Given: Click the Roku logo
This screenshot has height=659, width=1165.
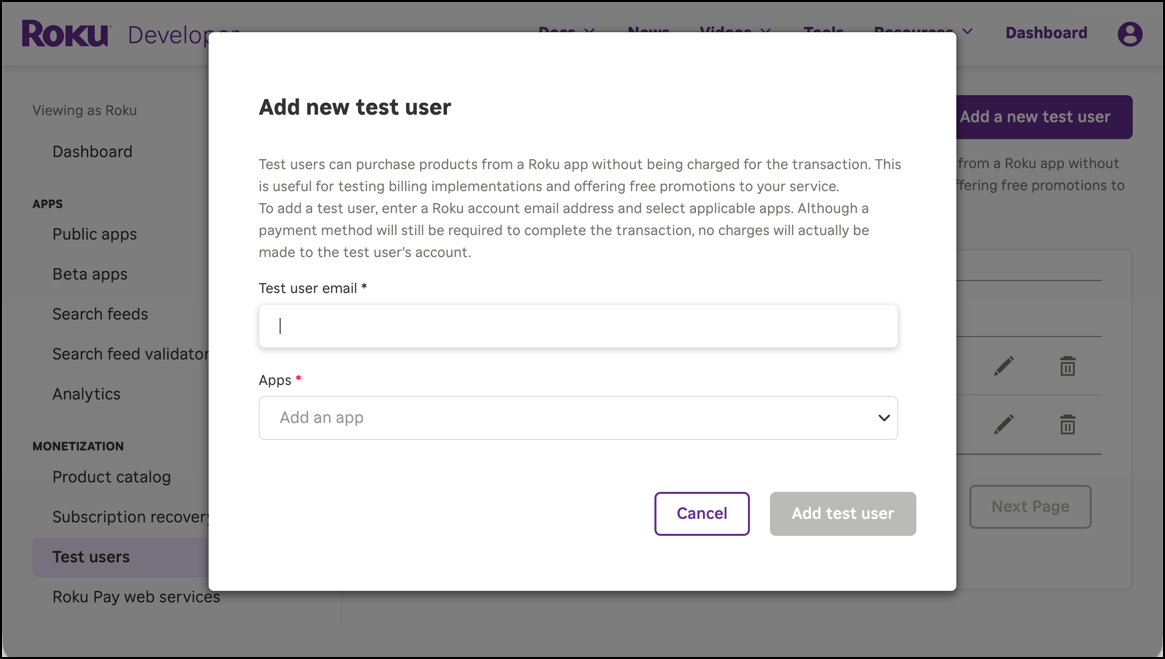Looking at the screenshot, I should (x=66, y=33).
